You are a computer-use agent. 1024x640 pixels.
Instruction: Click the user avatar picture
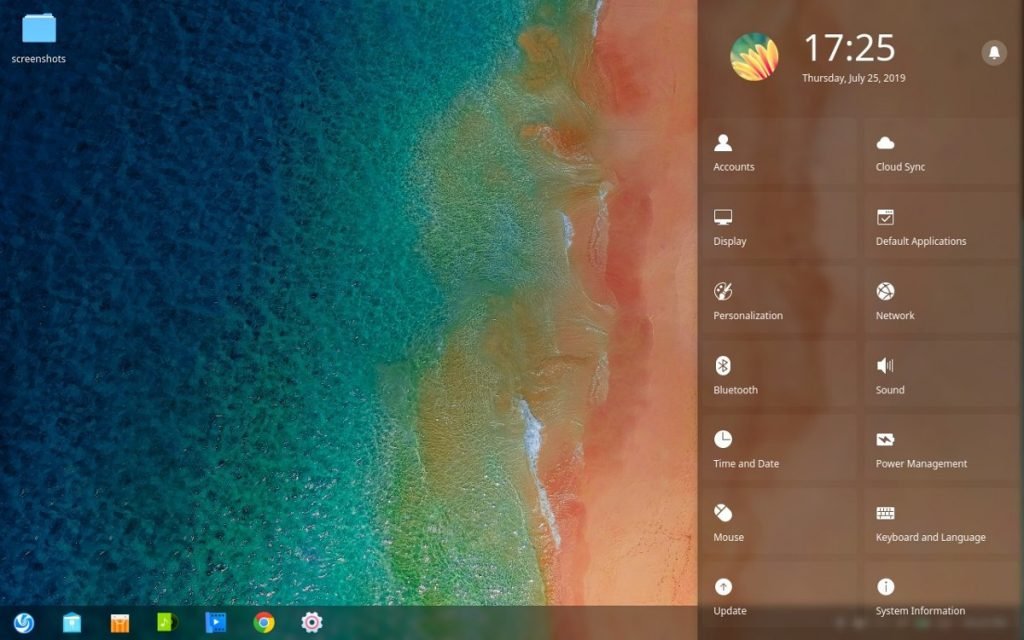(x=754, y=57)
